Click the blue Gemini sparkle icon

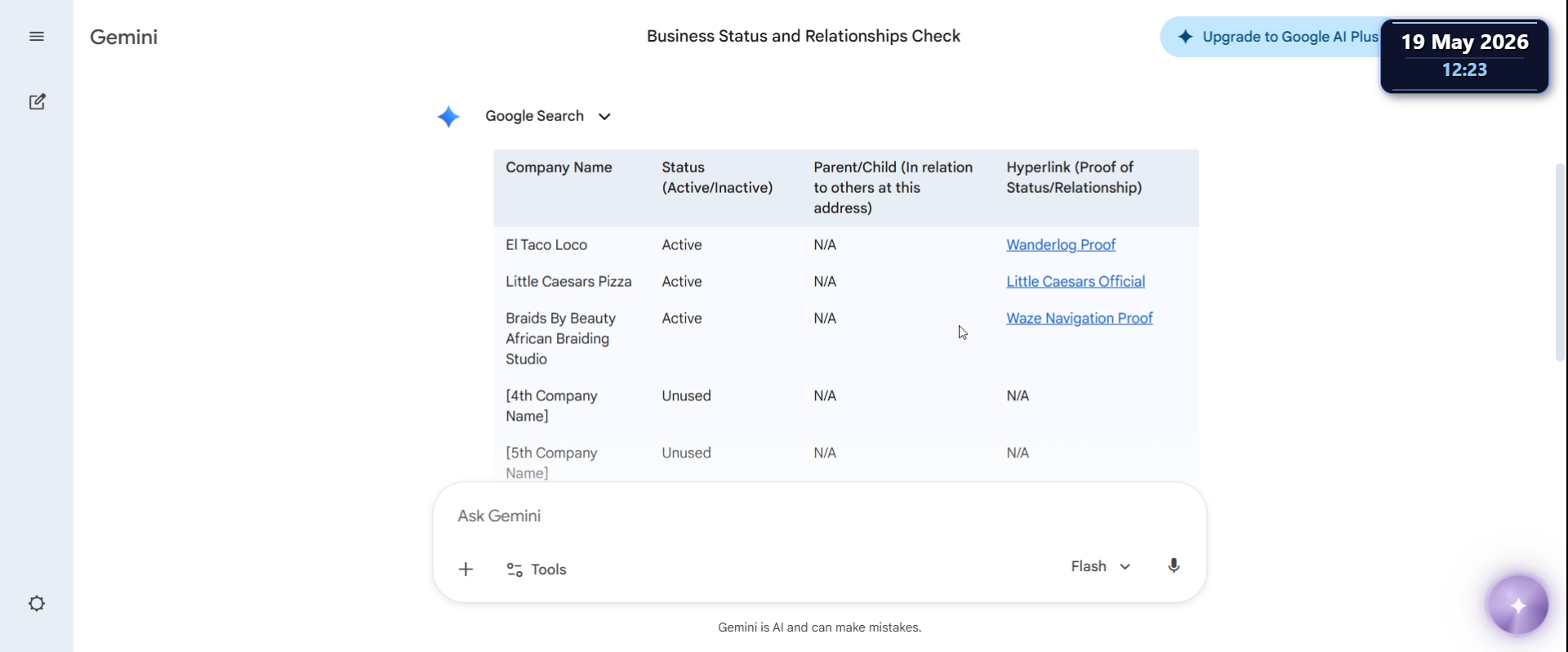click(448, 117)
